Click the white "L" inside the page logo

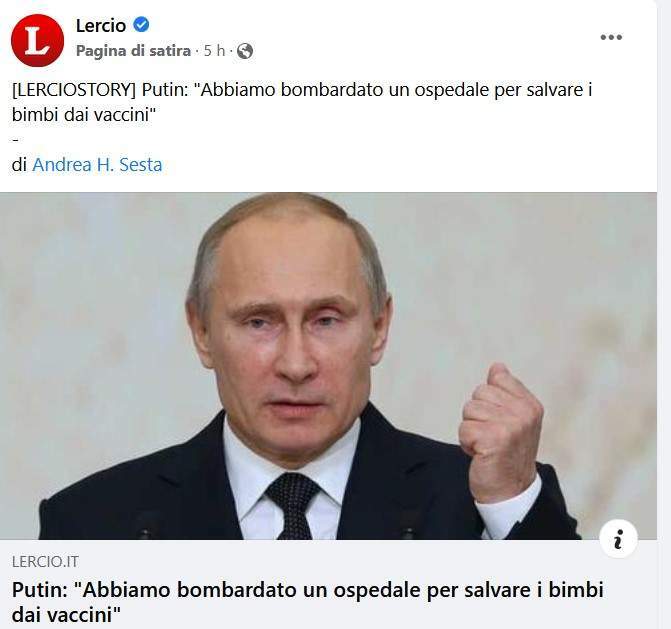(x=37, y=40)
